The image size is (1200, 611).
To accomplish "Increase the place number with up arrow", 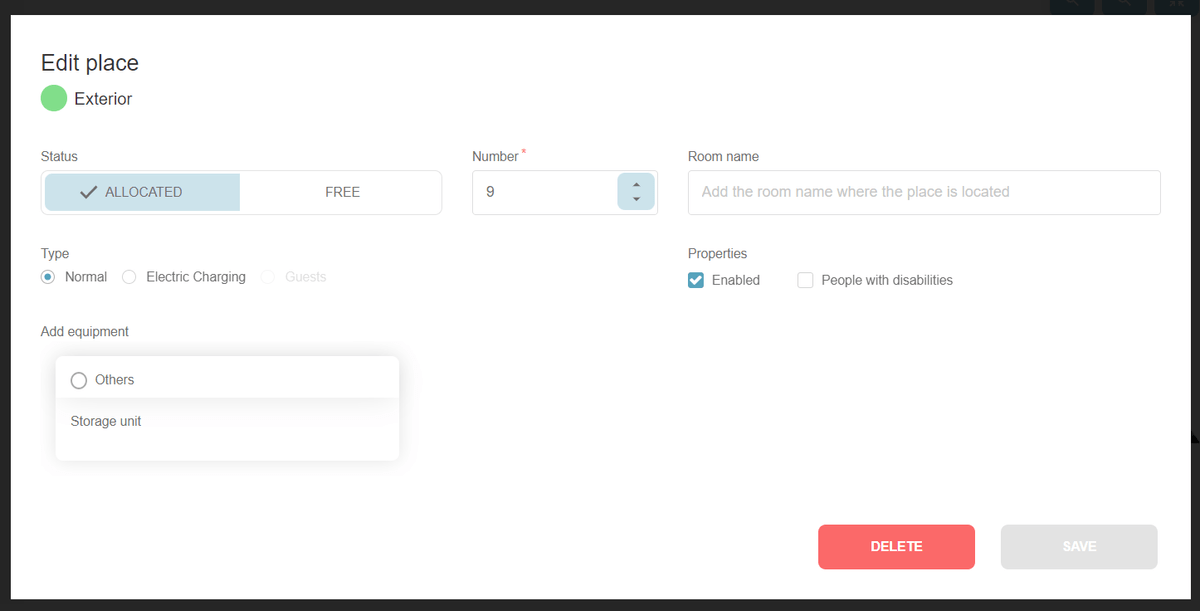I will pos(636,184).
